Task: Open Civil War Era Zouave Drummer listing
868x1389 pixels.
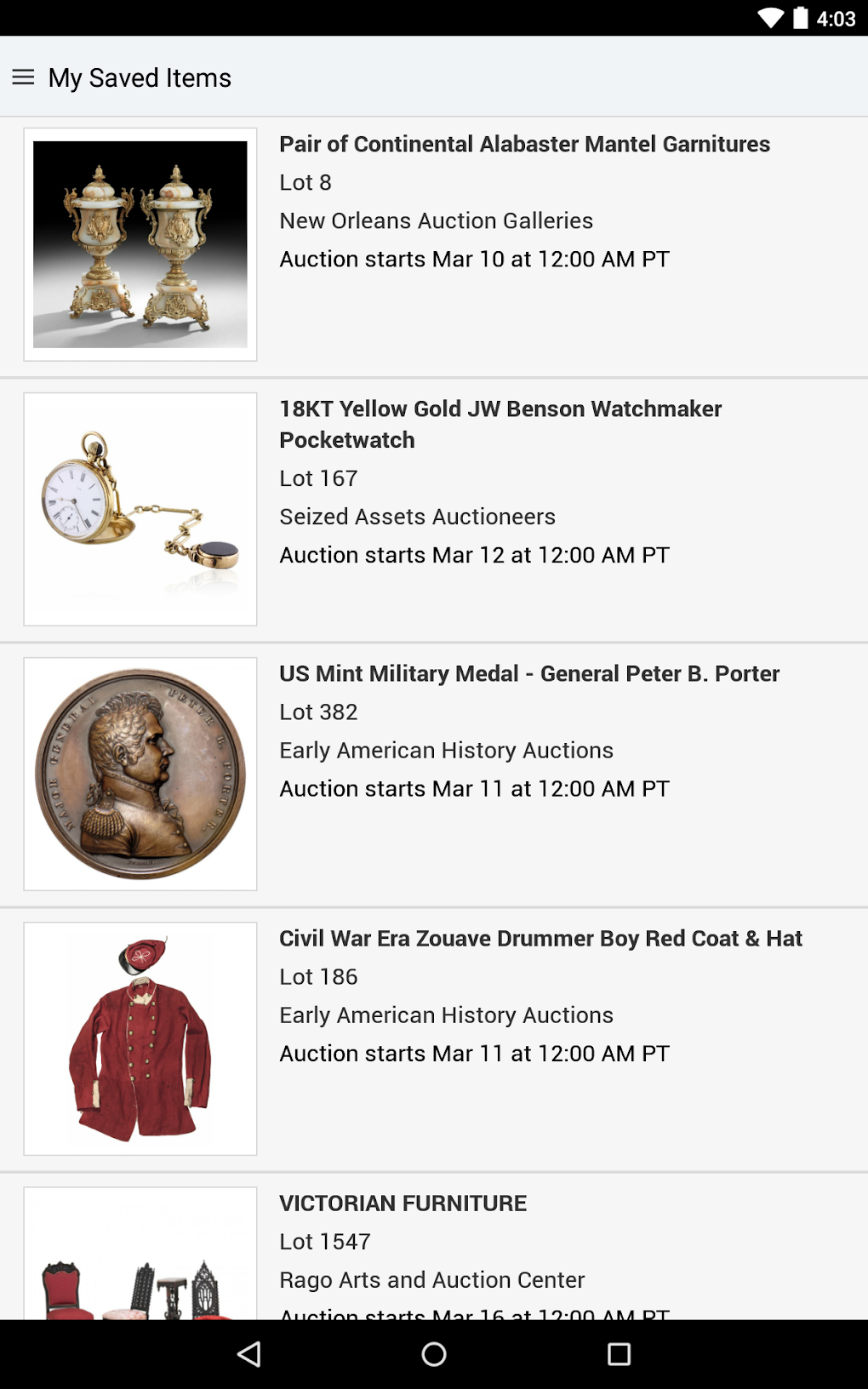Action: (540, 938)
